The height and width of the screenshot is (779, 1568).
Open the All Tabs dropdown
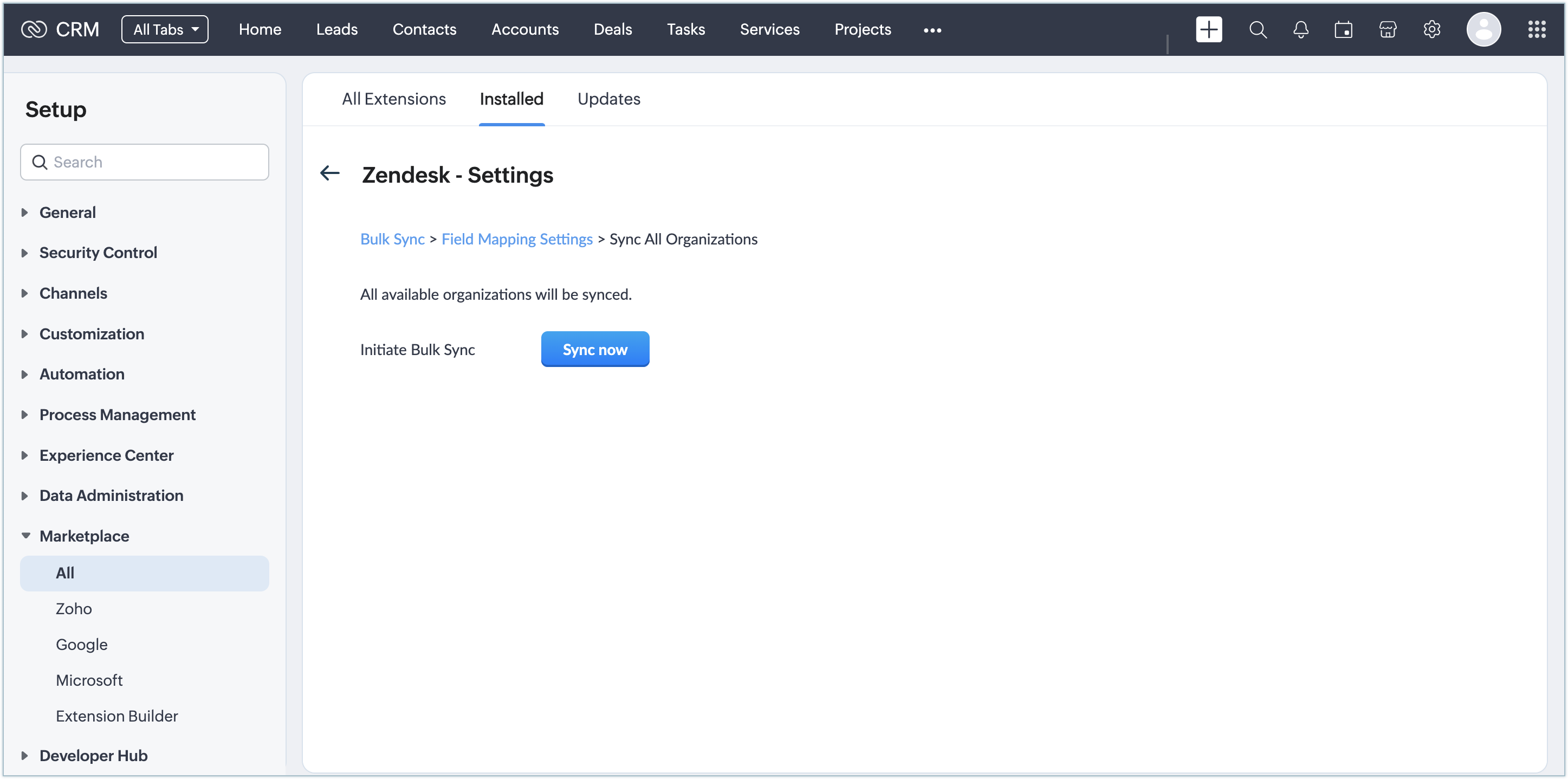coord(165,29)
